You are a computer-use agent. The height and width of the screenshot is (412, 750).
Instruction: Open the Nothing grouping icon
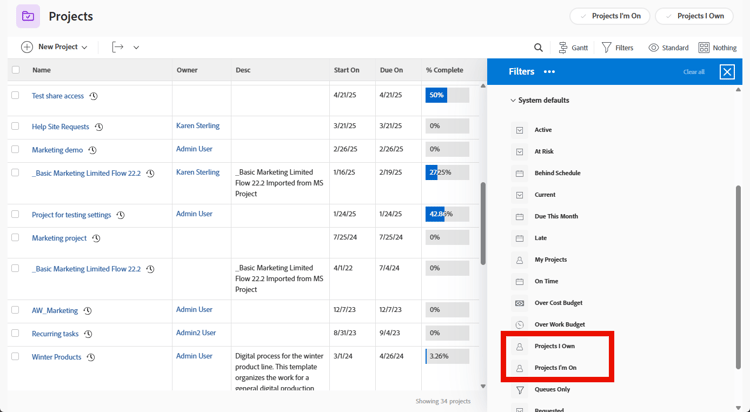(x=704, y=47)
